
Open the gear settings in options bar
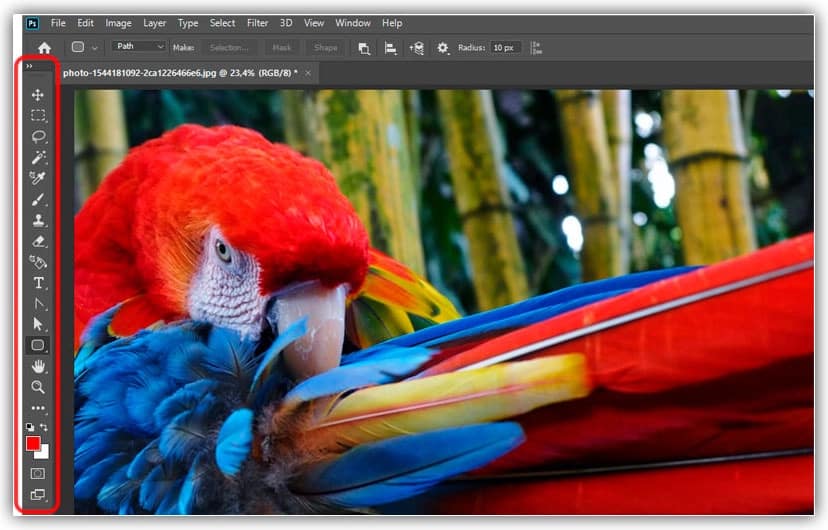[x=443, y=48]
